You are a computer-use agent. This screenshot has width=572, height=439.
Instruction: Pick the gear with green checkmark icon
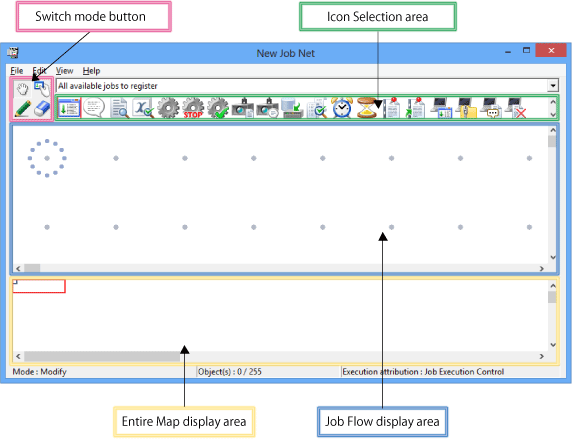(218, 108)
